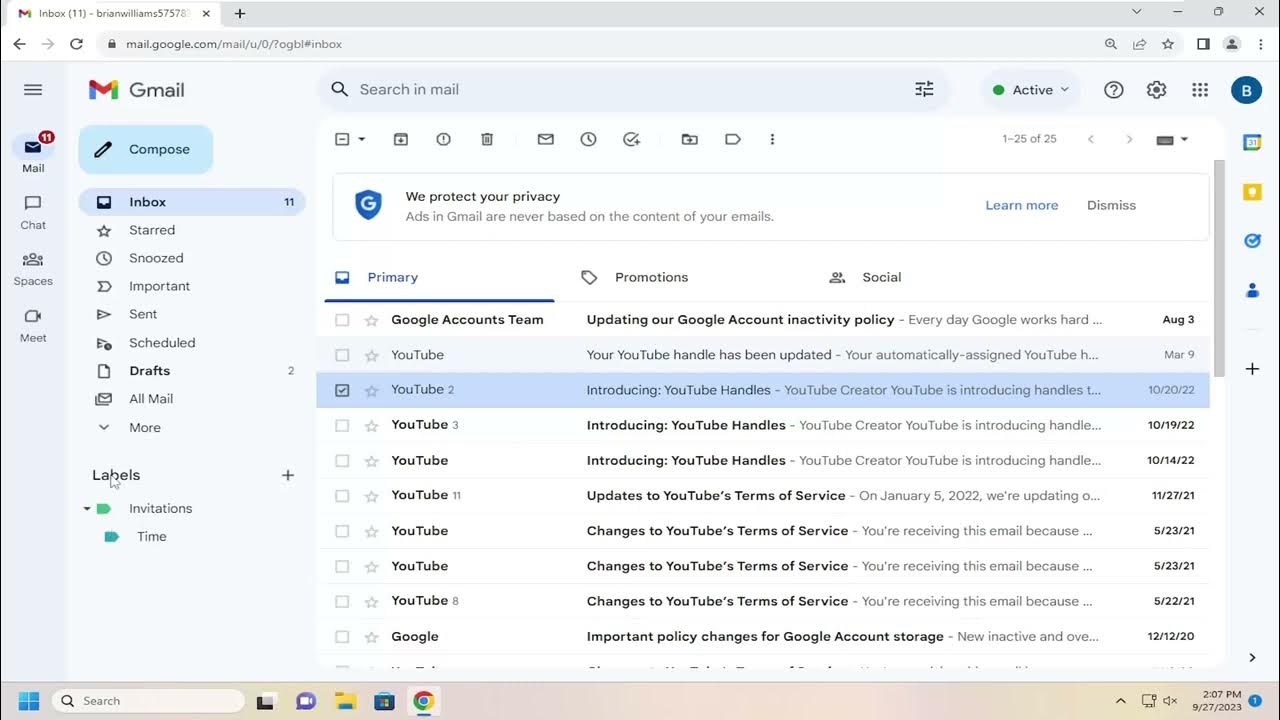Screen dimensions: 1280x720
Task: Star the Google Accounts Team email
Action: [x=372, y=320]
